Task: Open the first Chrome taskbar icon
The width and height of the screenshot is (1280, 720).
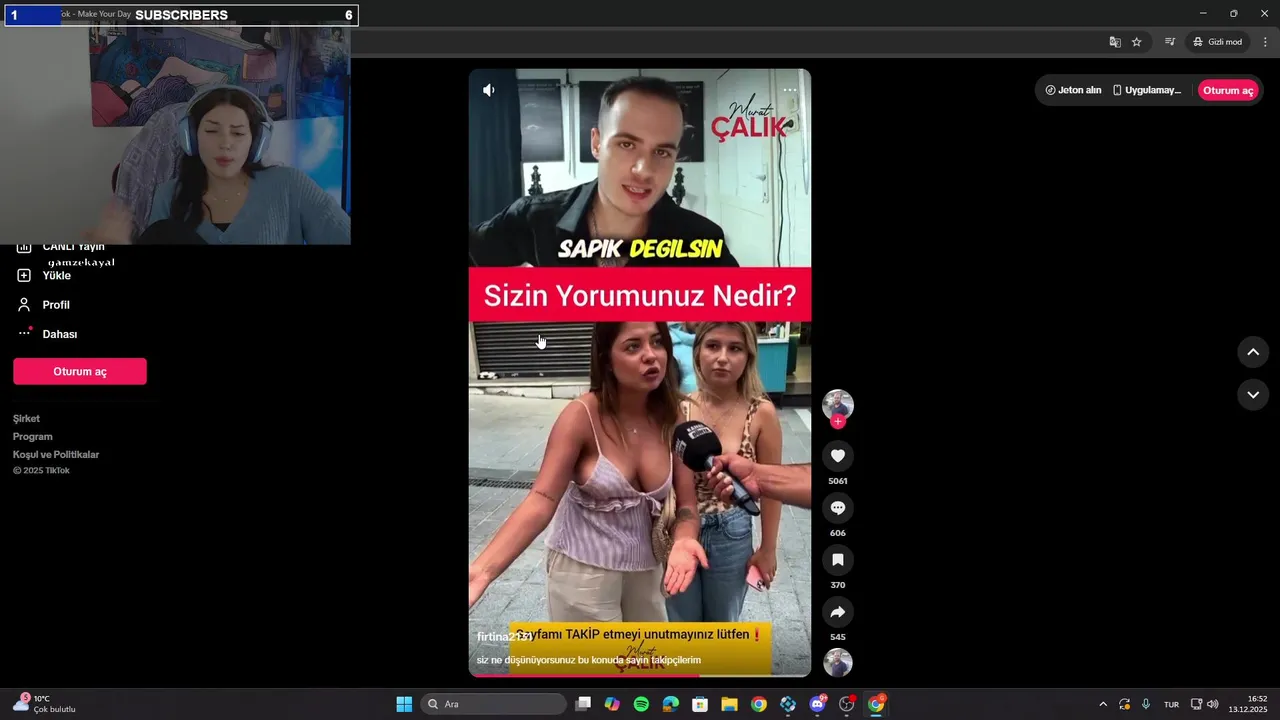Action: 759,704
